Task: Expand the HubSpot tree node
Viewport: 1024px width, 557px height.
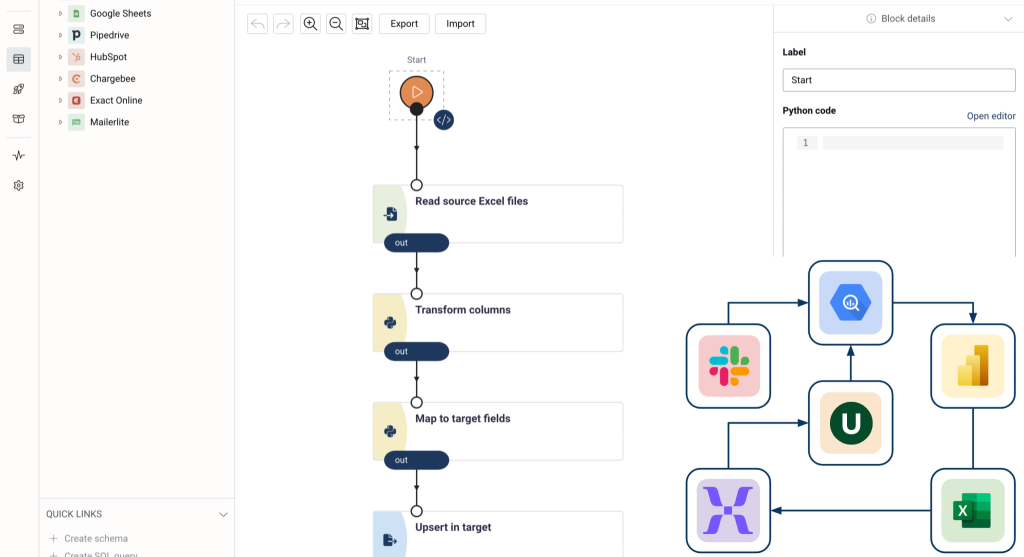Action: click(60, 57)
